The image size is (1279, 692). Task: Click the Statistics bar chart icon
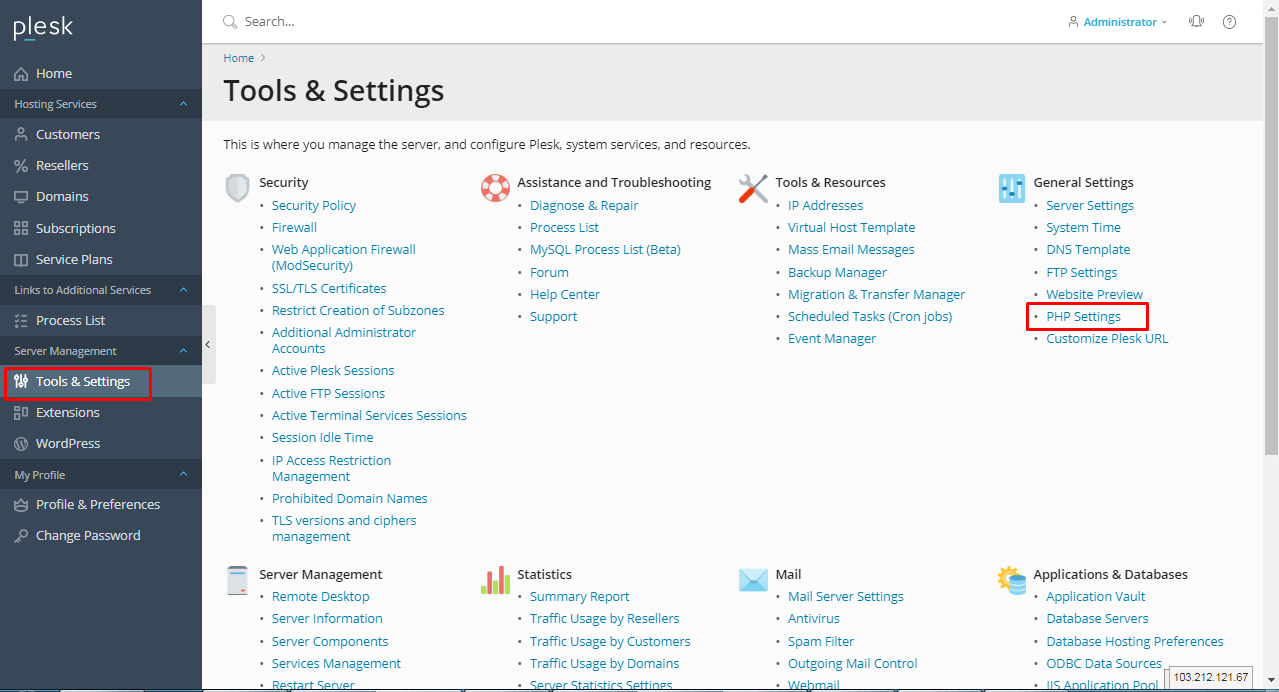point(495,580)
